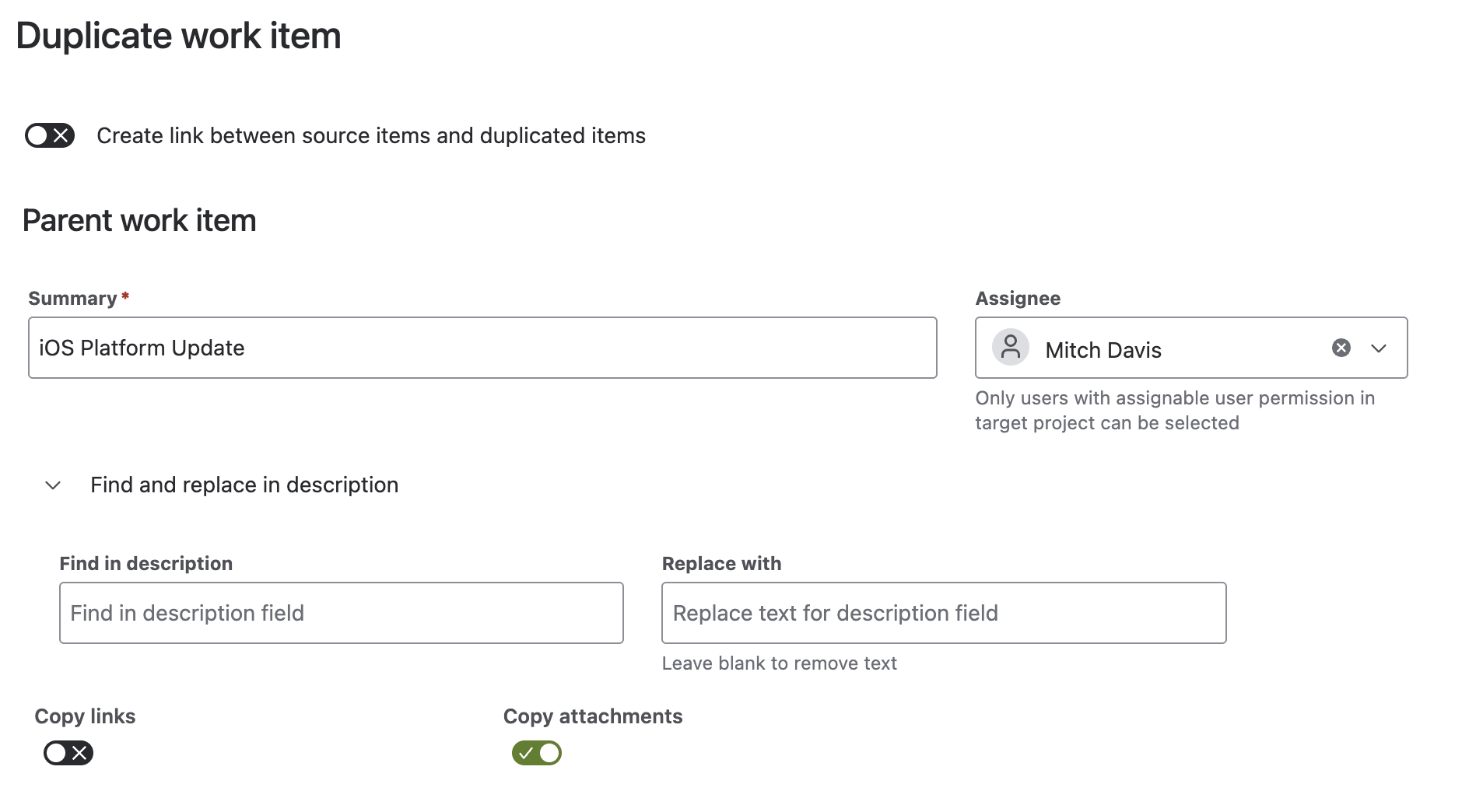
Task: Collapse the Find and replace chevron
Action: click(x=53, y=485)
